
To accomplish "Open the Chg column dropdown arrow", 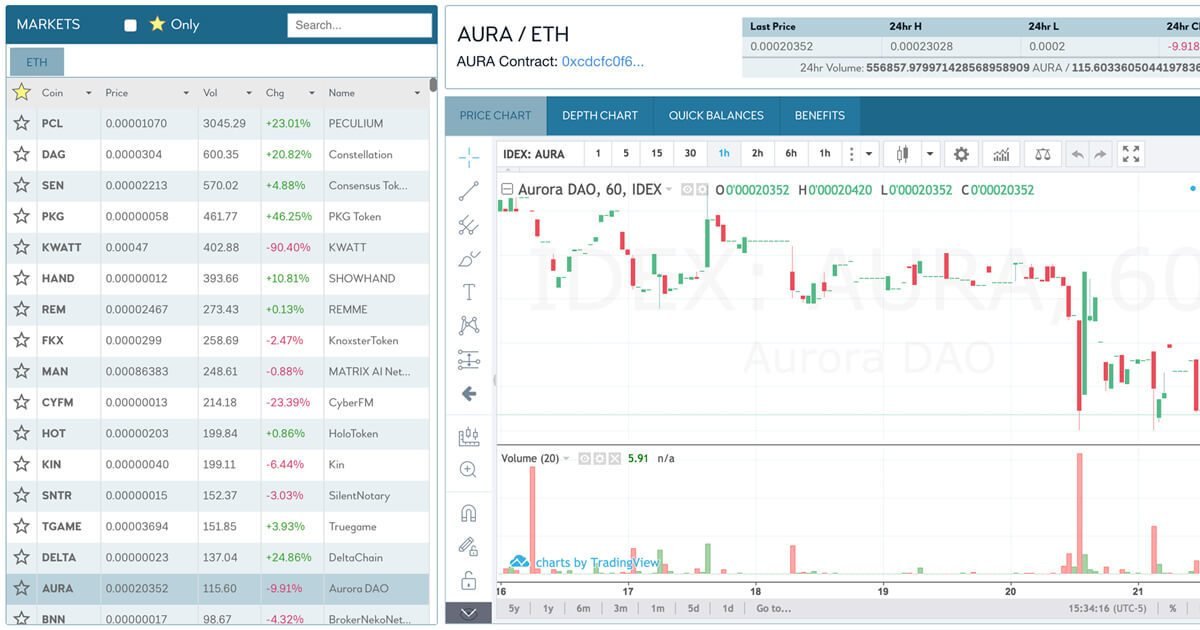I will pyautogui.click(x=311, y=93).
